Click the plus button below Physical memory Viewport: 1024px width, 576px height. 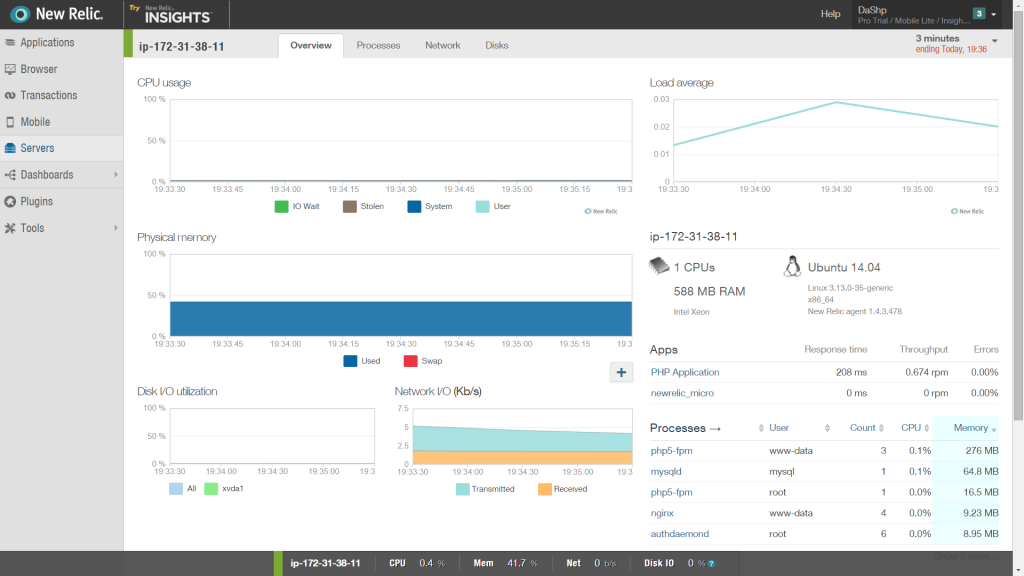(x=621, y=372)
